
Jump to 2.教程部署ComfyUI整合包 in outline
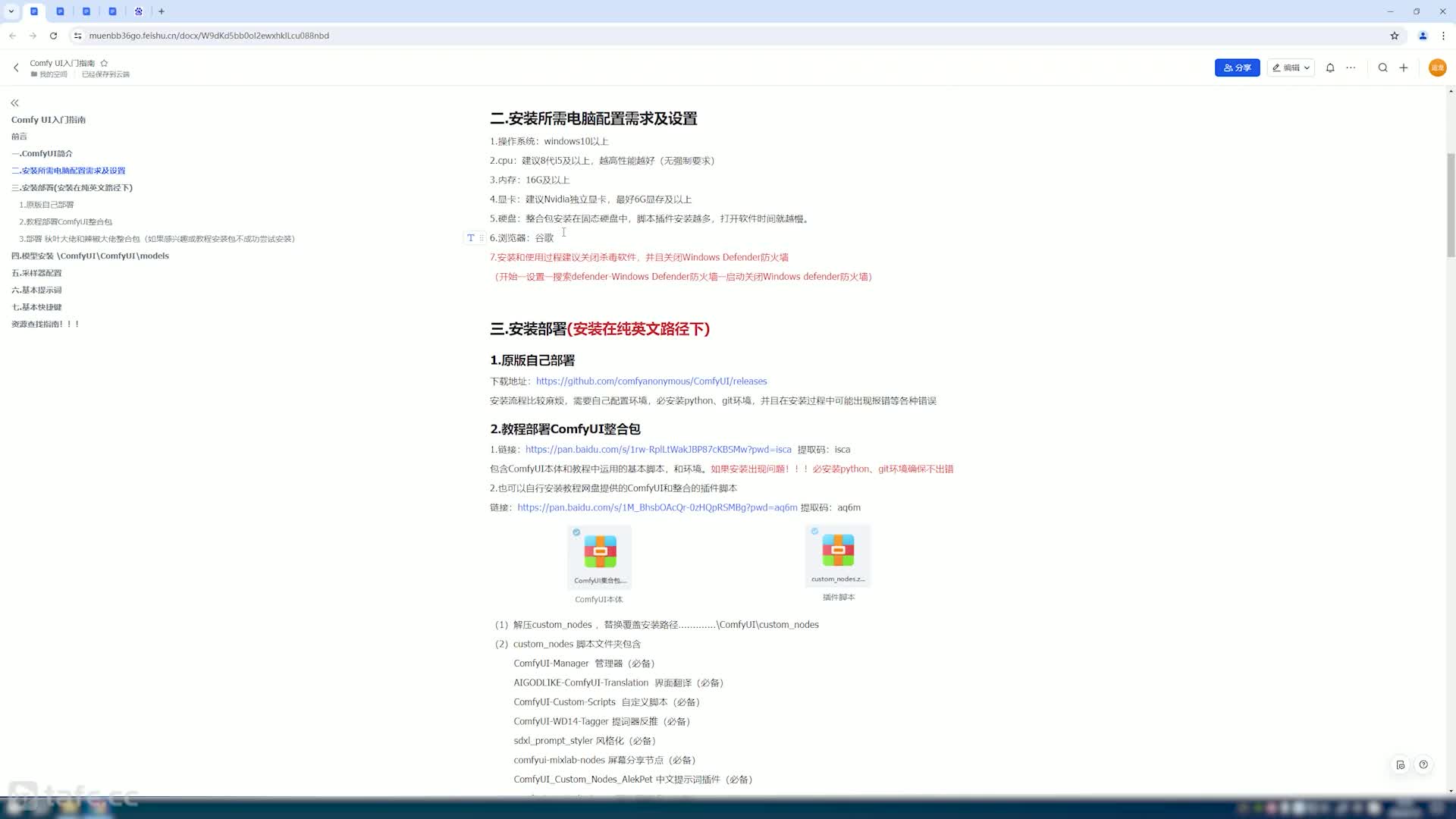click(65, 221)
